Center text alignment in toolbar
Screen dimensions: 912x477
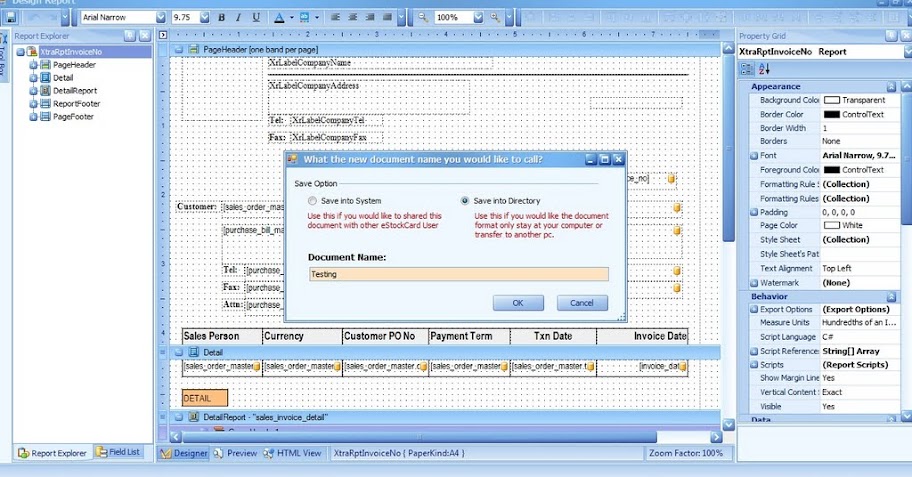(352, 17)
